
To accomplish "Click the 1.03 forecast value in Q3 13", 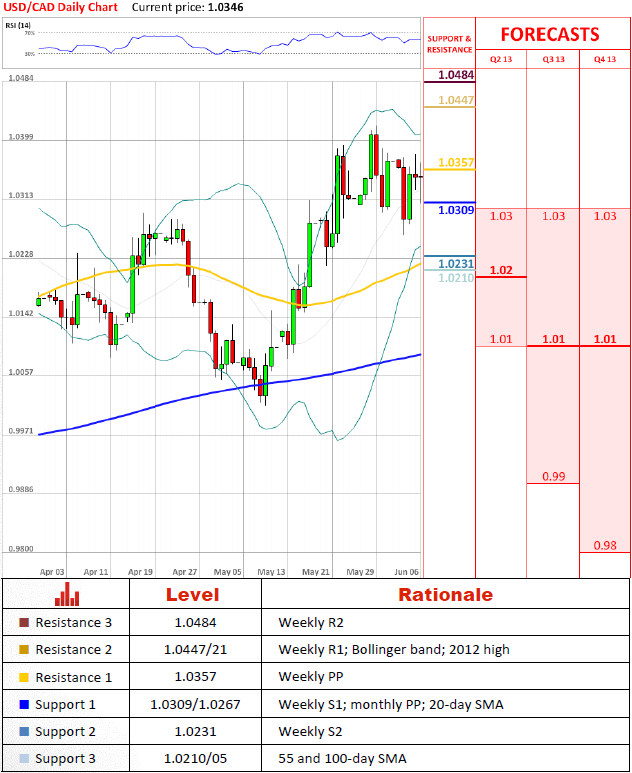I will pyautogui.click(x=554, y=216).
